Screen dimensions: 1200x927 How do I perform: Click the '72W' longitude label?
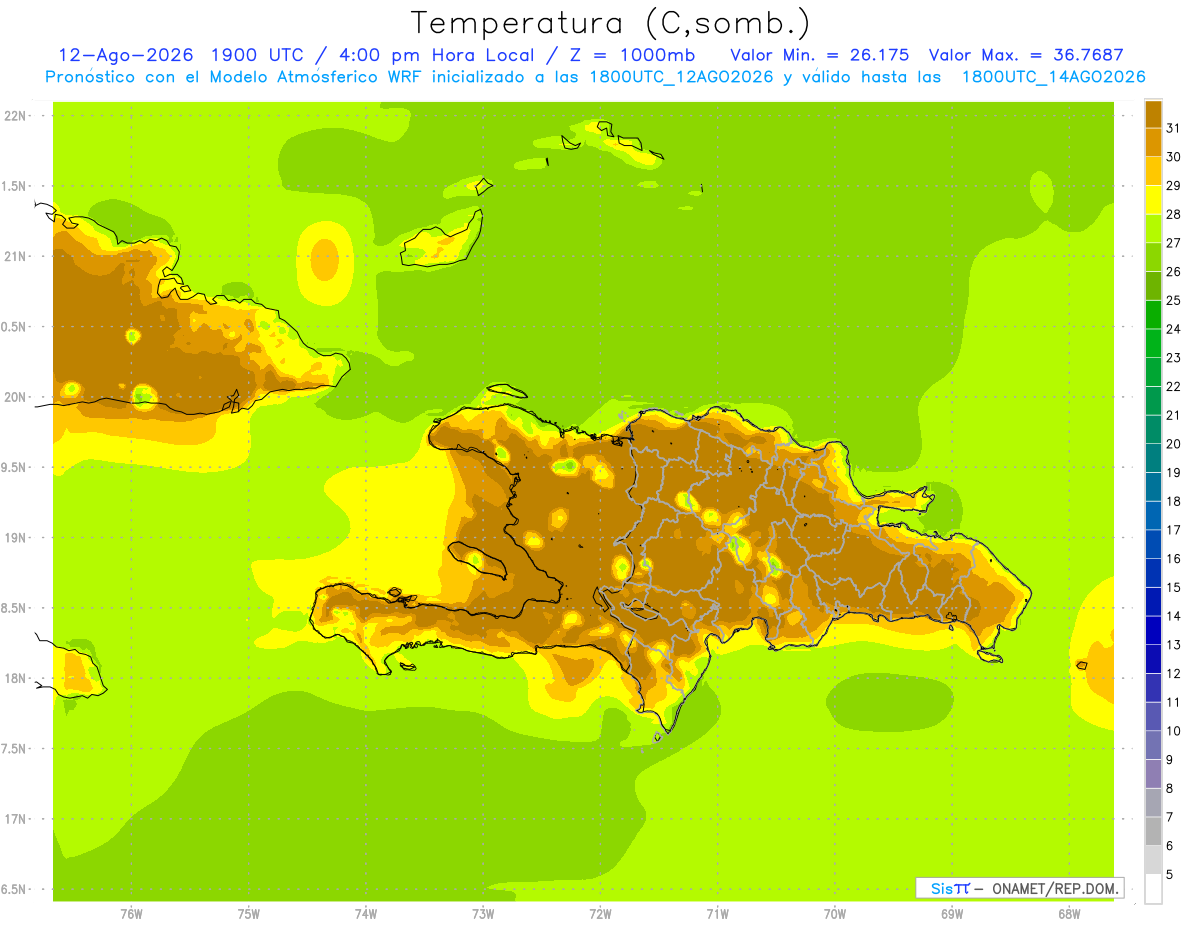(600, 914)
